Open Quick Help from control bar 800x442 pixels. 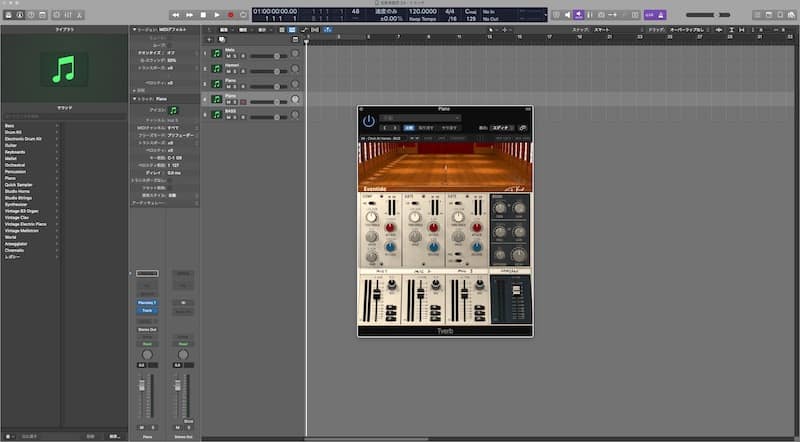coord(31,15)
